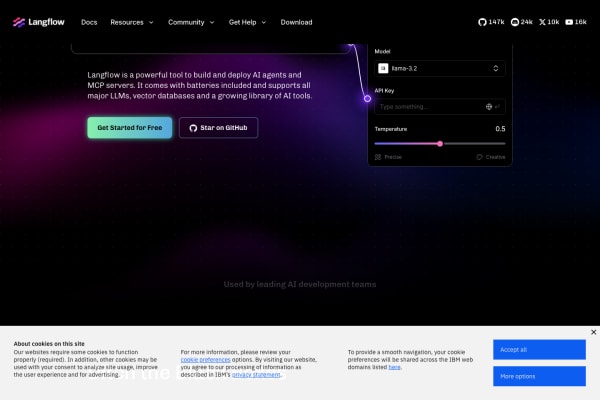Click the Star on GitHub button

tap(218, 127)
